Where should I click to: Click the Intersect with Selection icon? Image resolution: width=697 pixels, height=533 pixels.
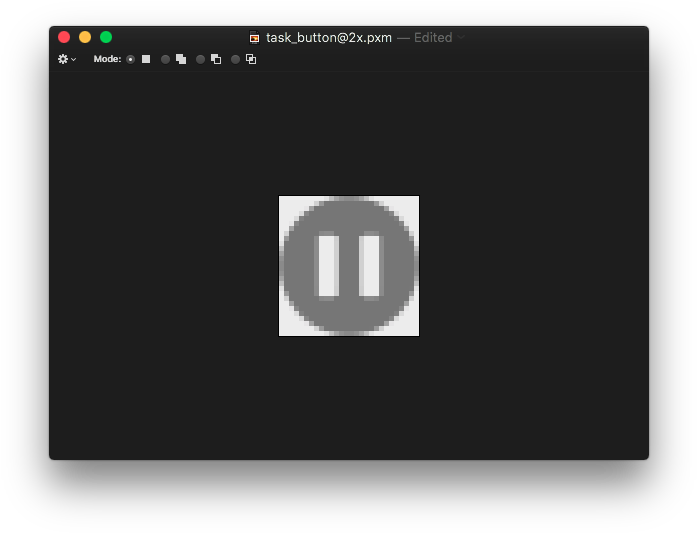pyautogui.click(x=251, y=59)
